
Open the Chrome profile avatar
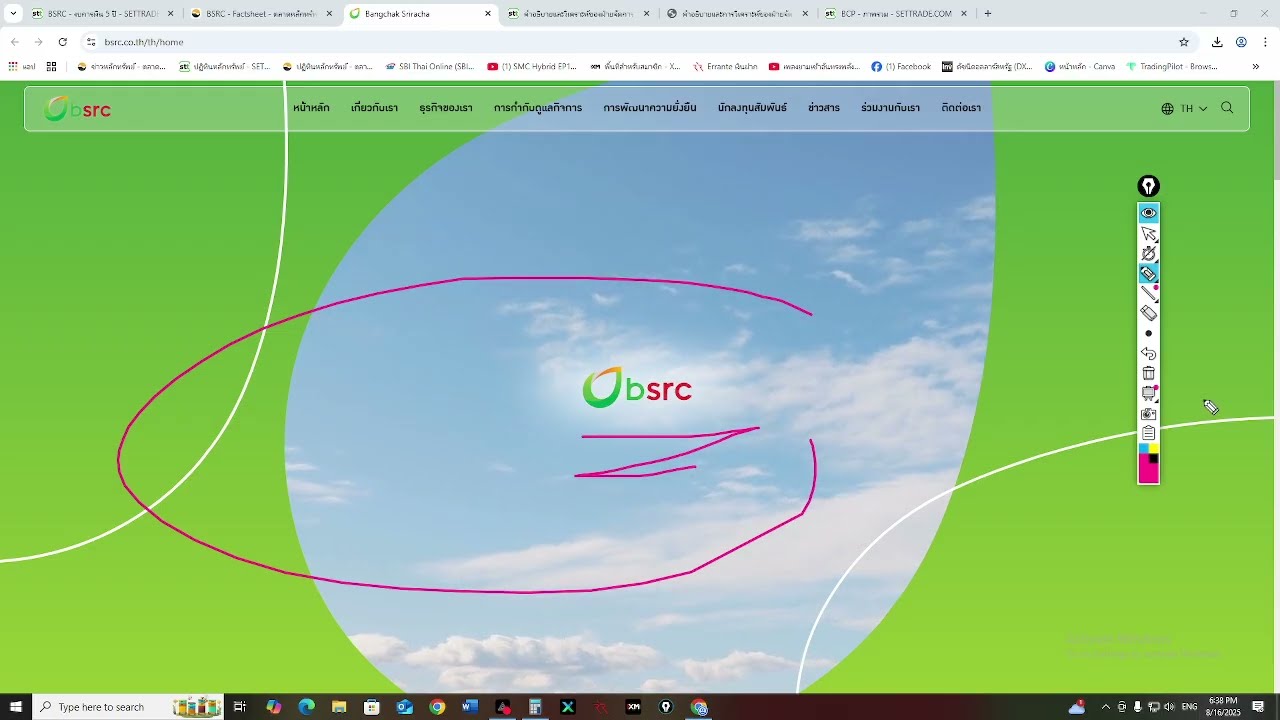point(1241,42)
